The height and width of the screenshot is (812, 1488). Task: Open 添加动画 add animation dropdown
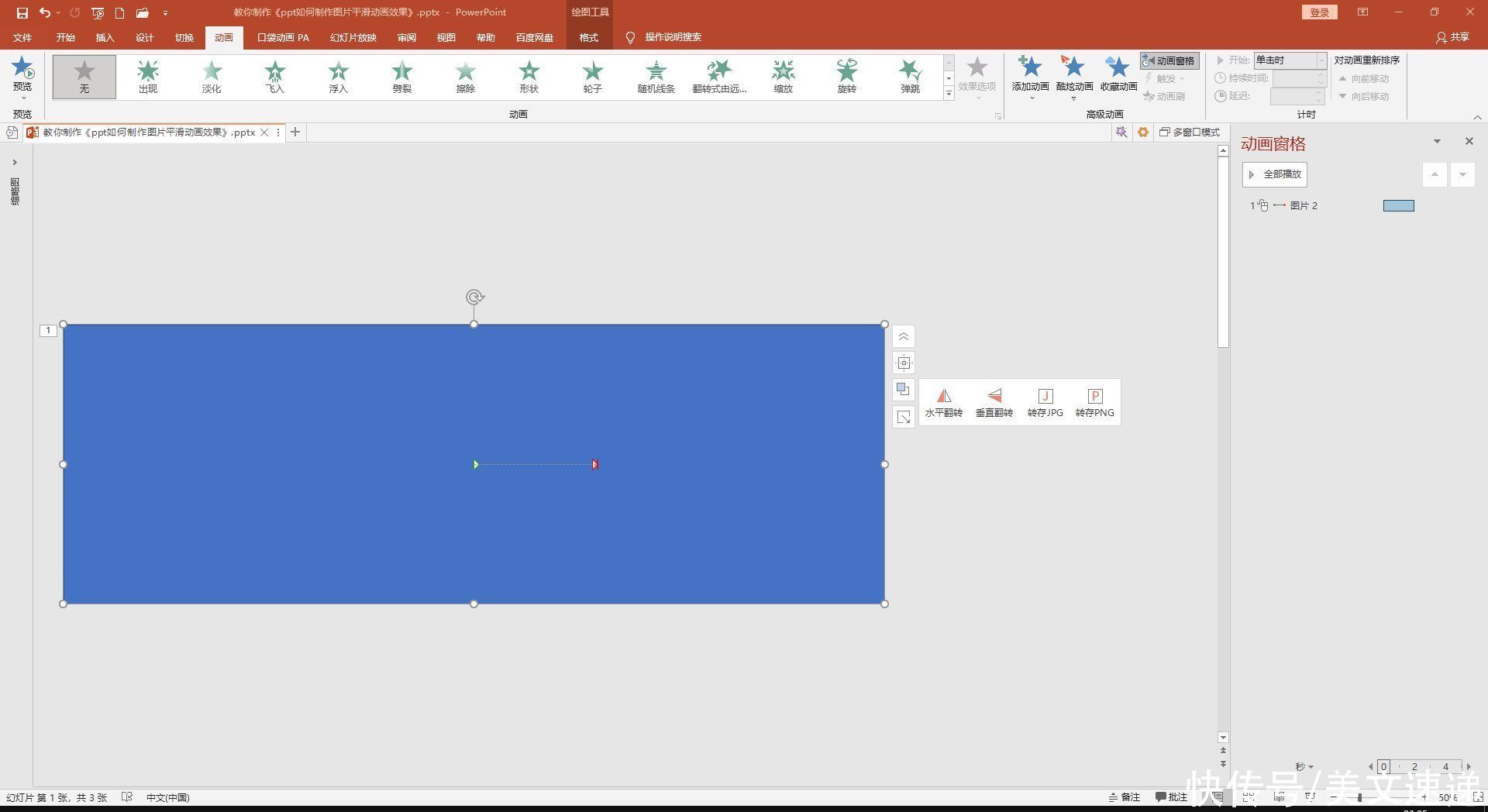1031,77
